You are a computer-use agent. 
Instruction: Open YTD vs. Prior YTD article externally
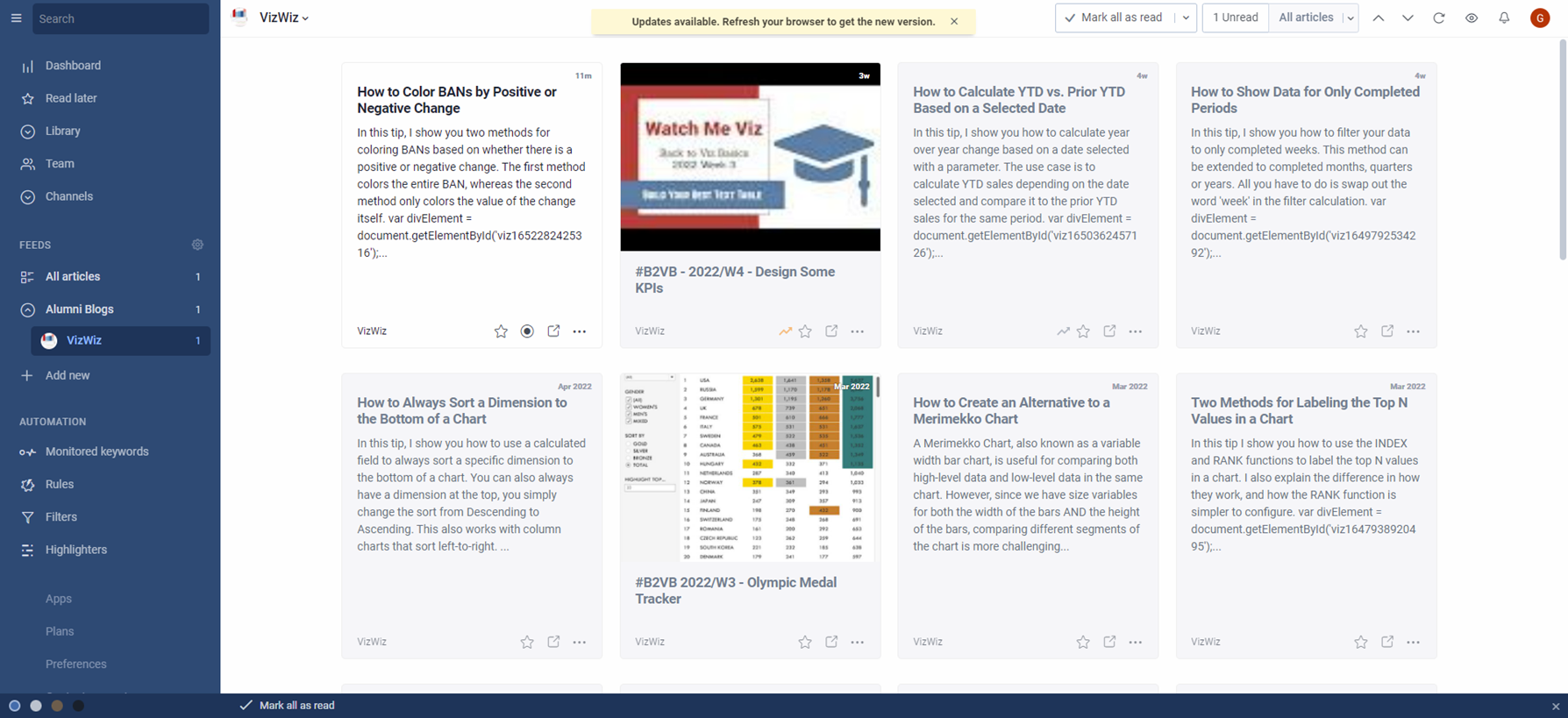pyautogui.click(x=1109, y=331)
